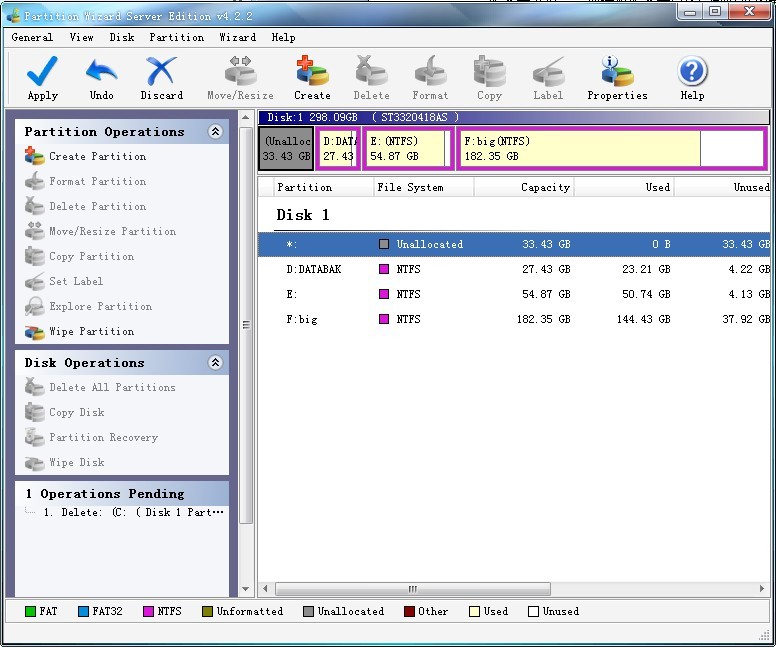Click the Used column header
Screen dimensions: 776x647
pyautogui.click(x=624, y=187)
